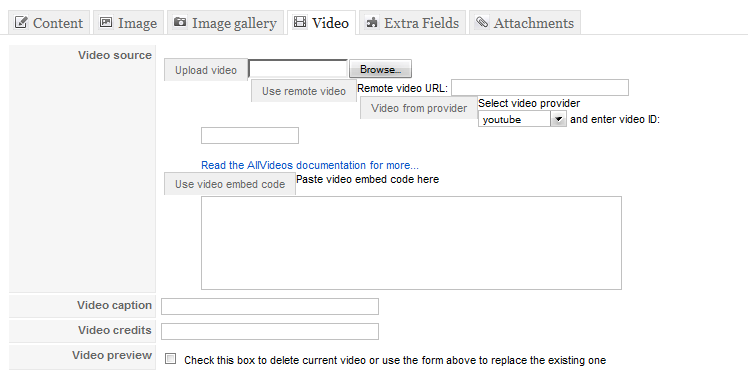Screen dimensions: 748x374
Task: Click the Extra Fields puzzle icon
Action: [372, 22]
